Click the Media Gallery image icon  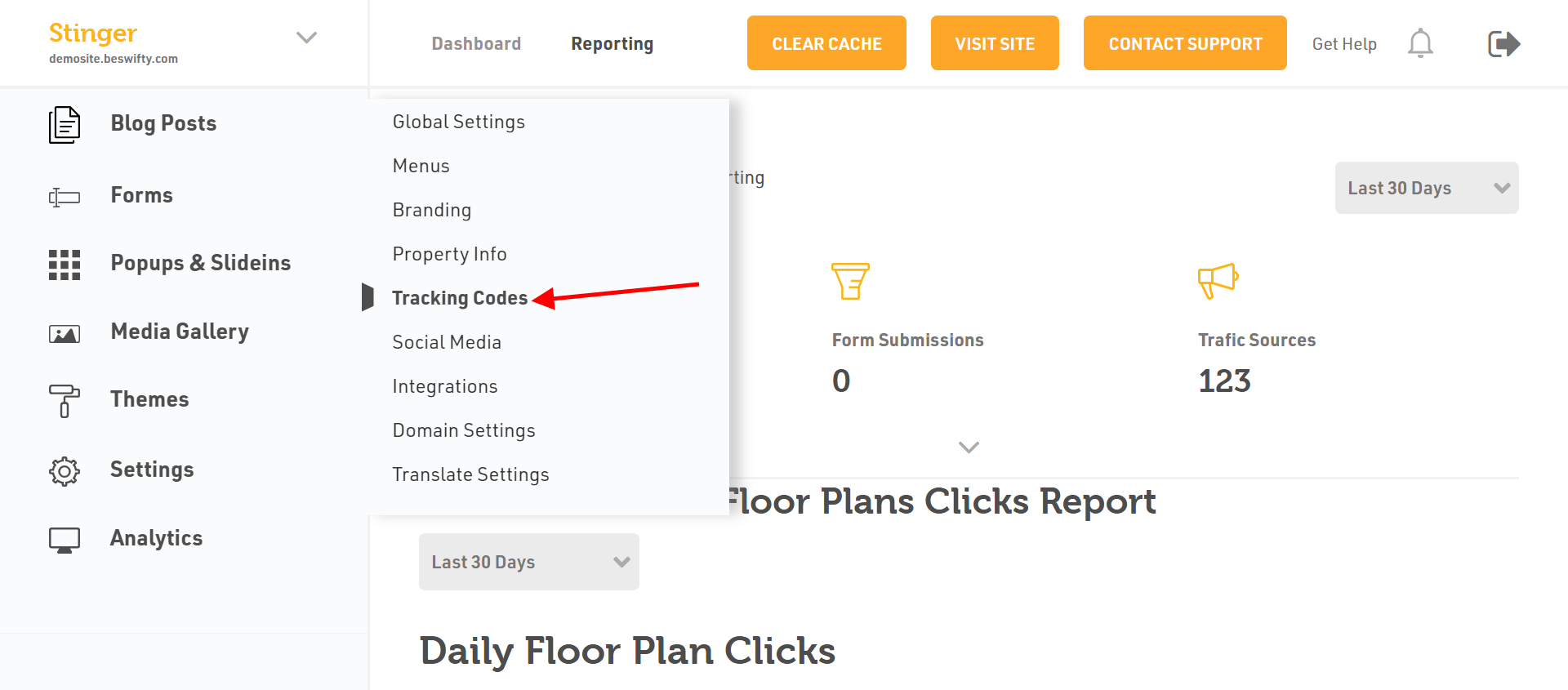(65, 333)
